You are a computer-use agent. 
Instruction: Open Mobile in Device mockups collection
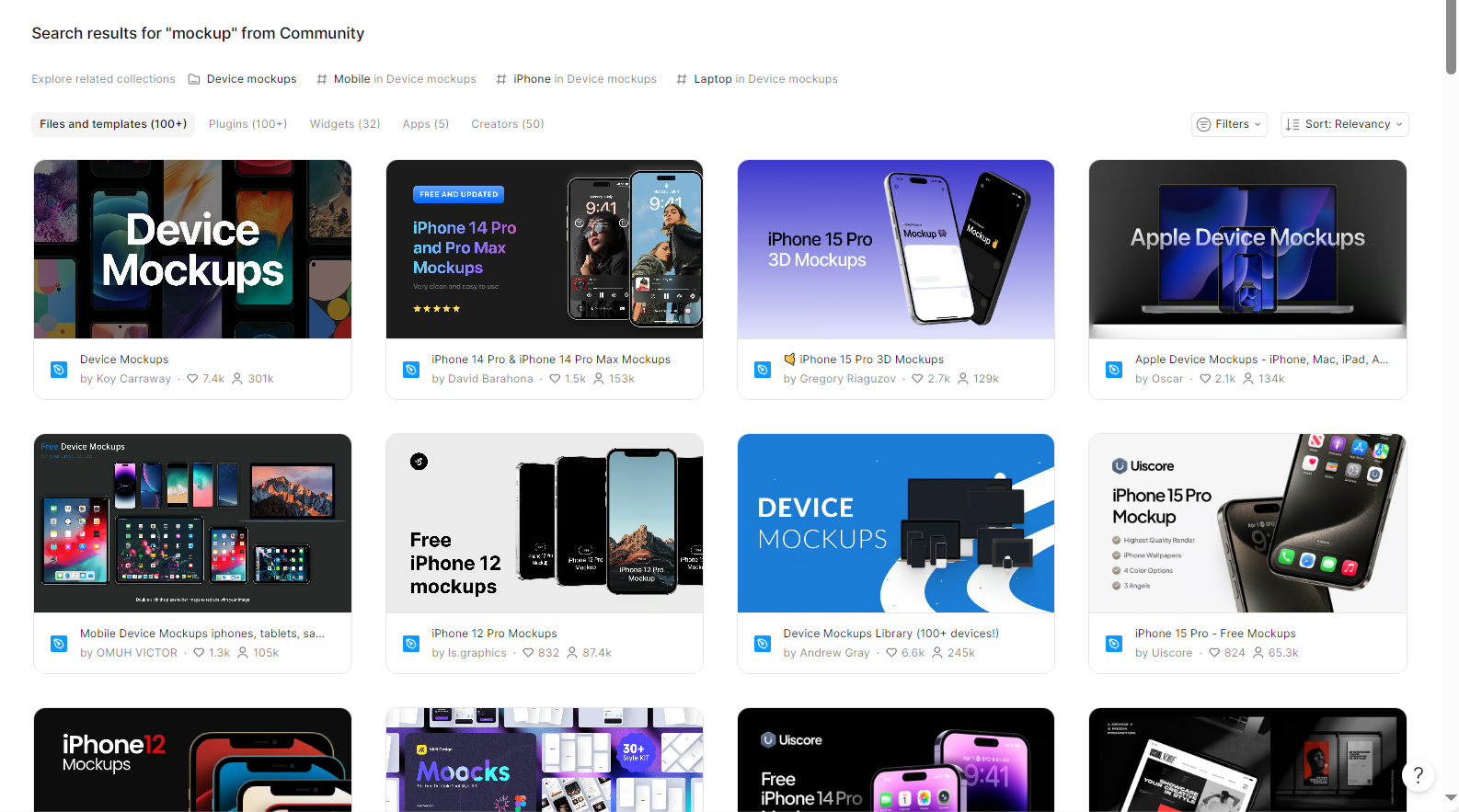point(396,79)
